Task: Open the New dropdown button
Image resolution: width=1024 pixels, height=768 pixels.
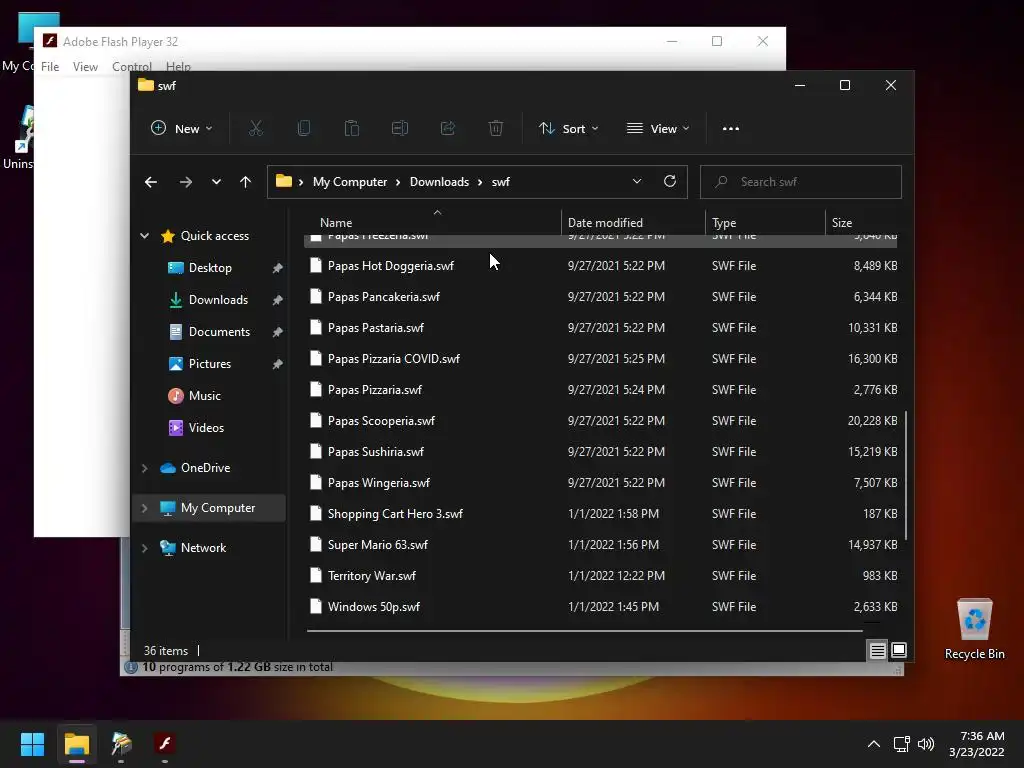Action: [x=182, y=128]
